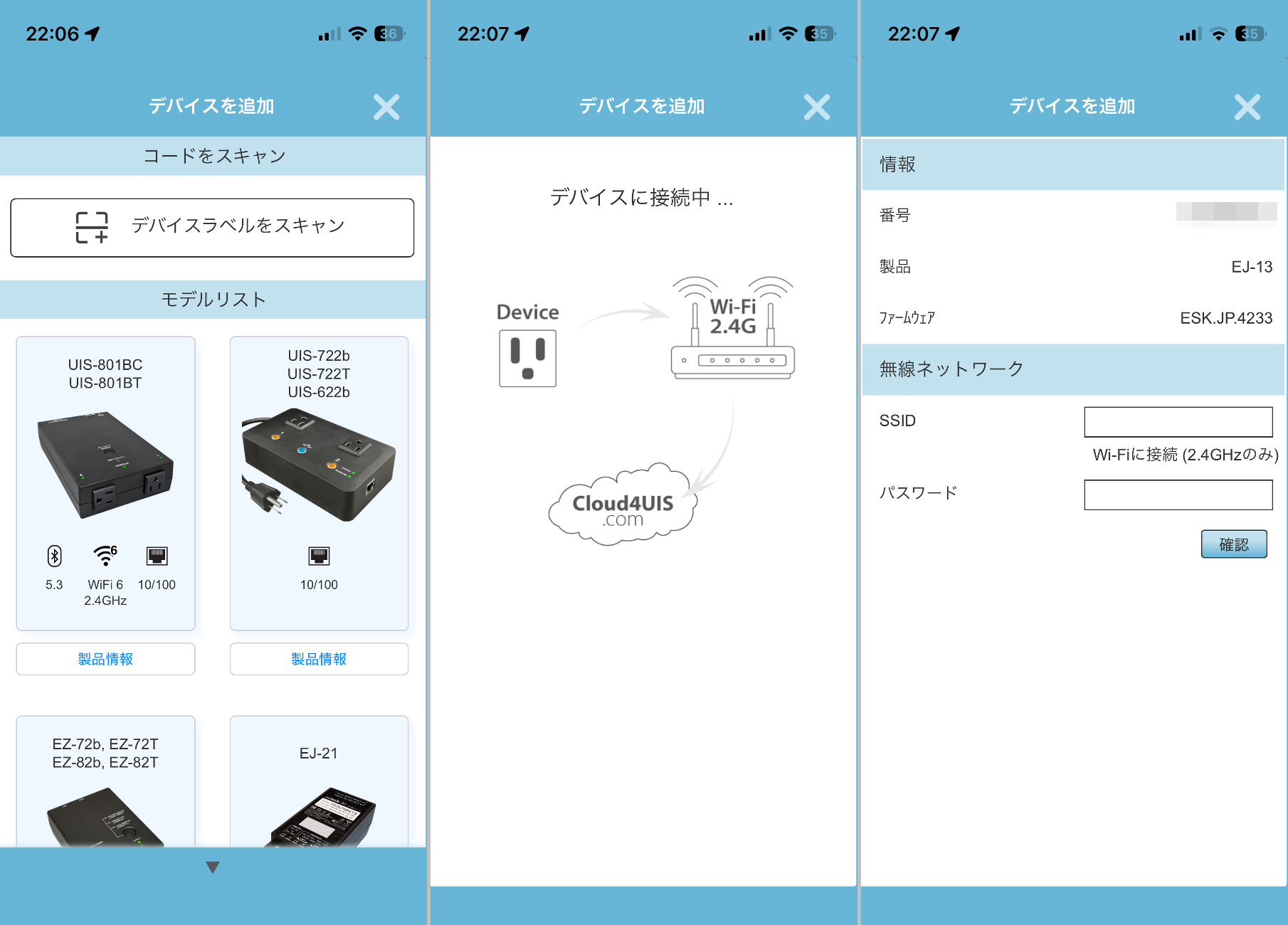The height and width of the screenshot is (925, 1288).
Task: Tap the モデルリスト section header
Action: (x=213, y=300)
